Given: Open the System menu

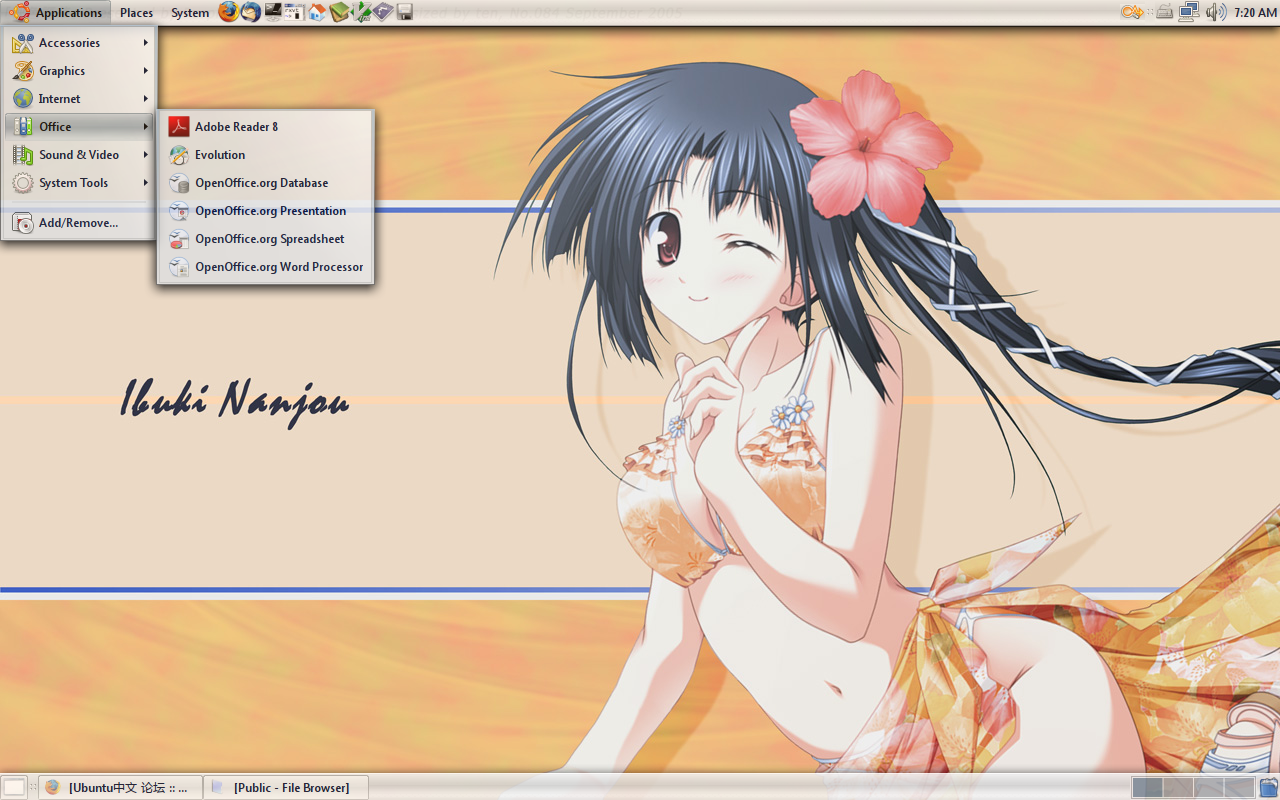Looking at the screenshot, I should click(190, 13).
